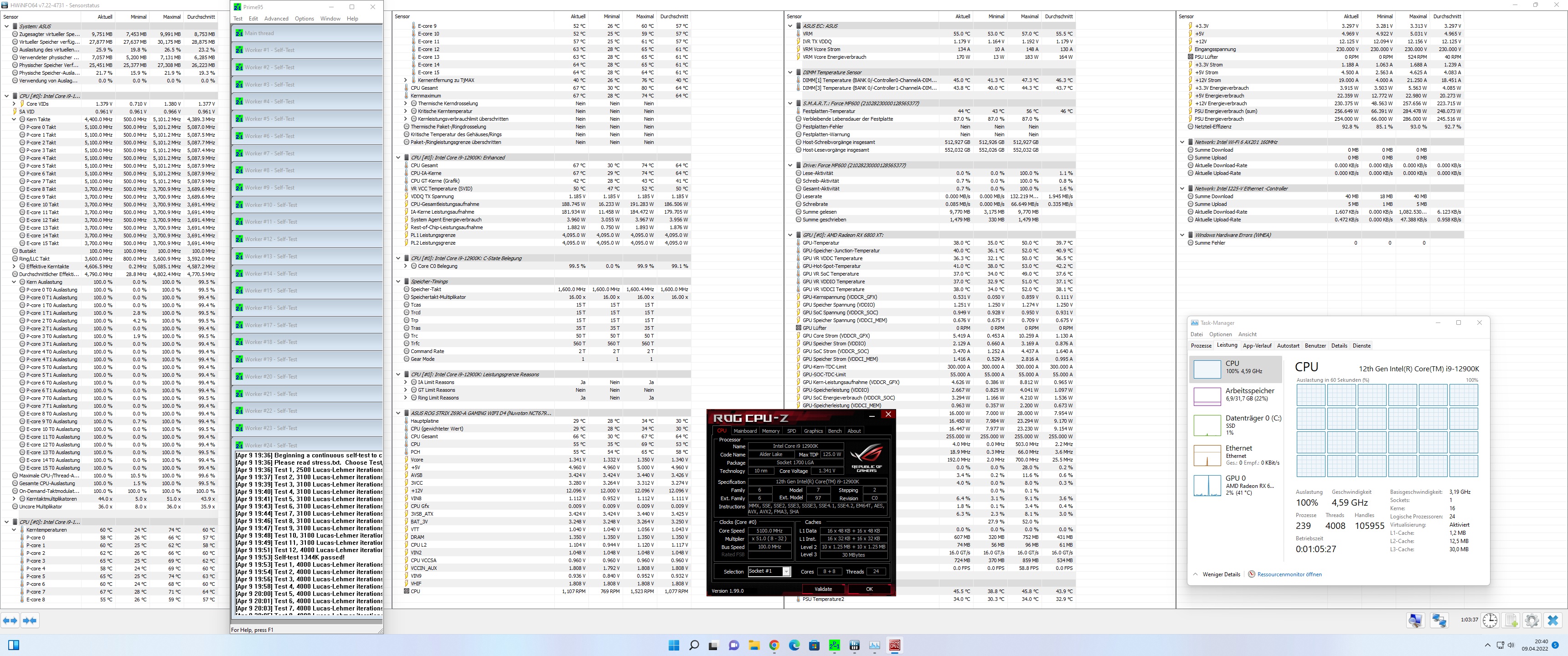Open Task Manager App-Verlauf tab
Viewport: 1568px width, 656px height.
pyautogui.click(x=1257, y=346)
